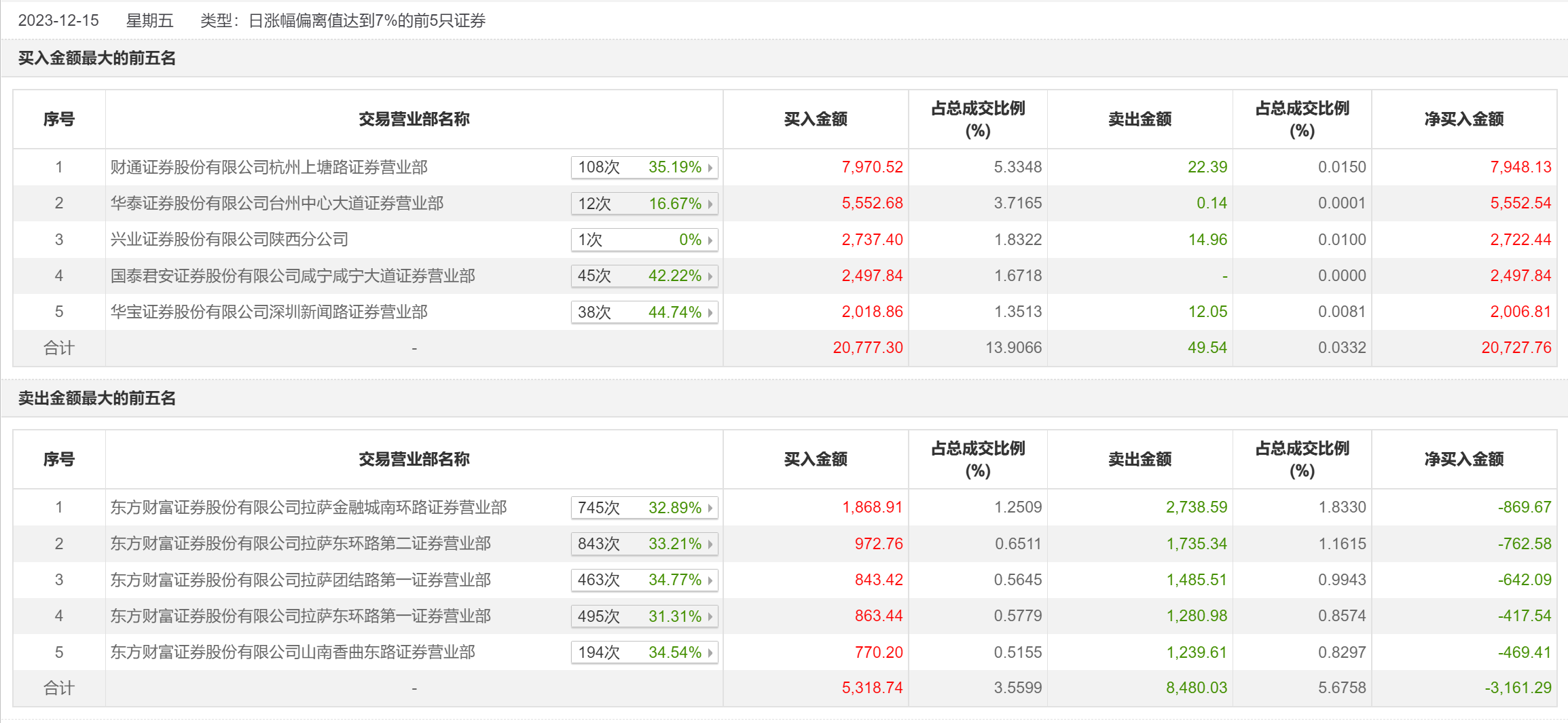Click 东方财富拉萨东环路第二证券营业部
The width and height of the screenshot is (1568, 723).
(301, 543)
